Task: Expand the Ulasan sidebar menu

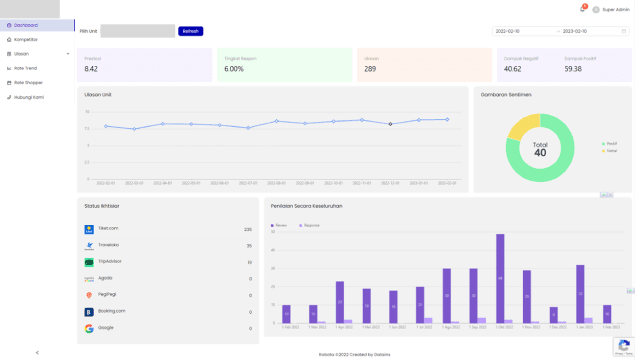Action: (37, 54)
